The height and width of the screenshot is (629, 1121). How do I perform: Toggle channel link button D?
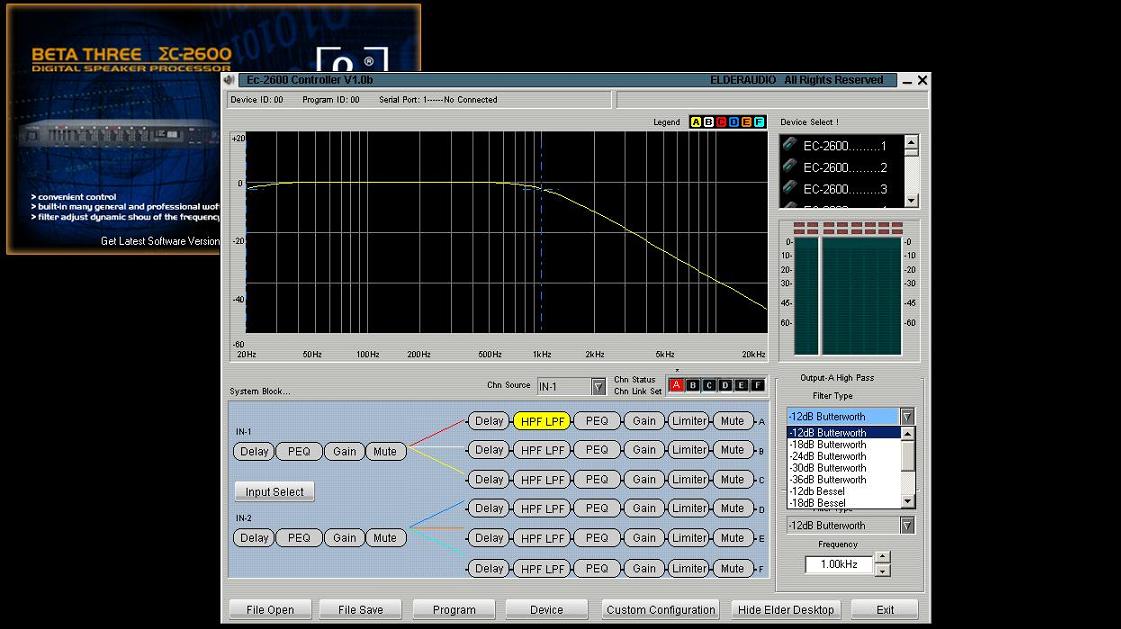pyautogui.click(x=725, y=386)
